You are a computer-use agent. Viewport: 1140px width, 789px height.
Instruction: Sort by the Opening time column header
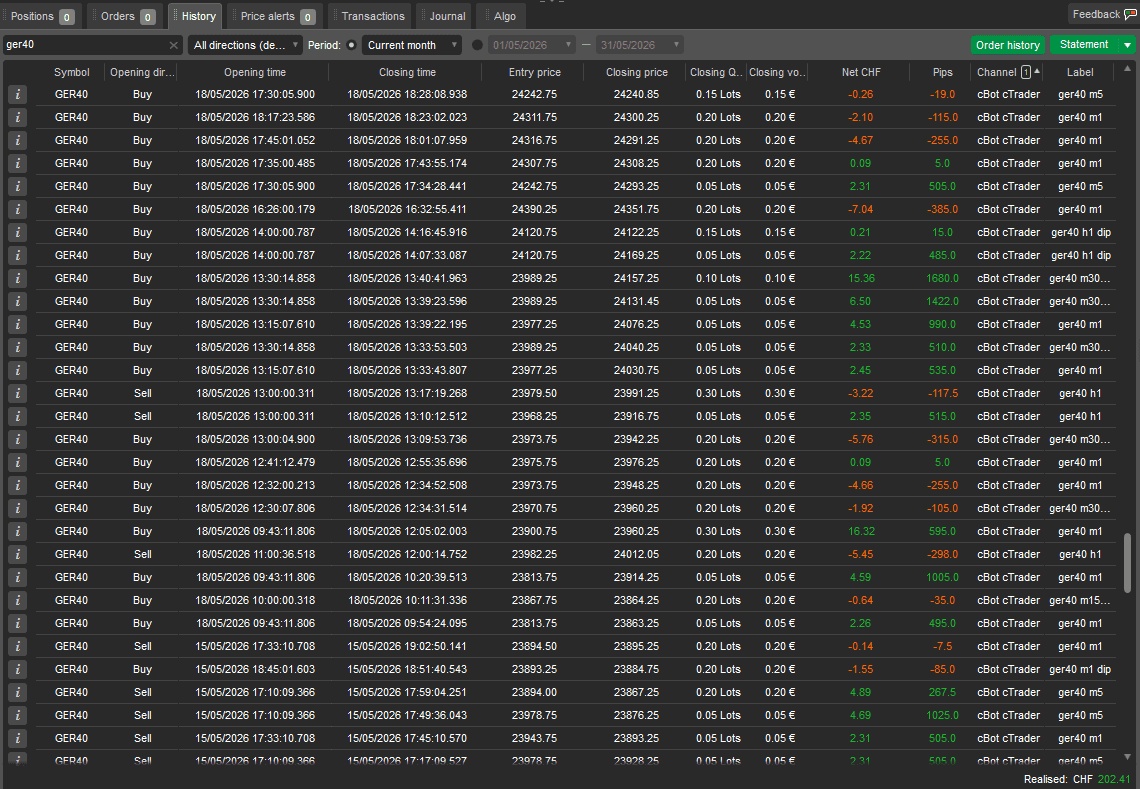(x=254, y=72)
